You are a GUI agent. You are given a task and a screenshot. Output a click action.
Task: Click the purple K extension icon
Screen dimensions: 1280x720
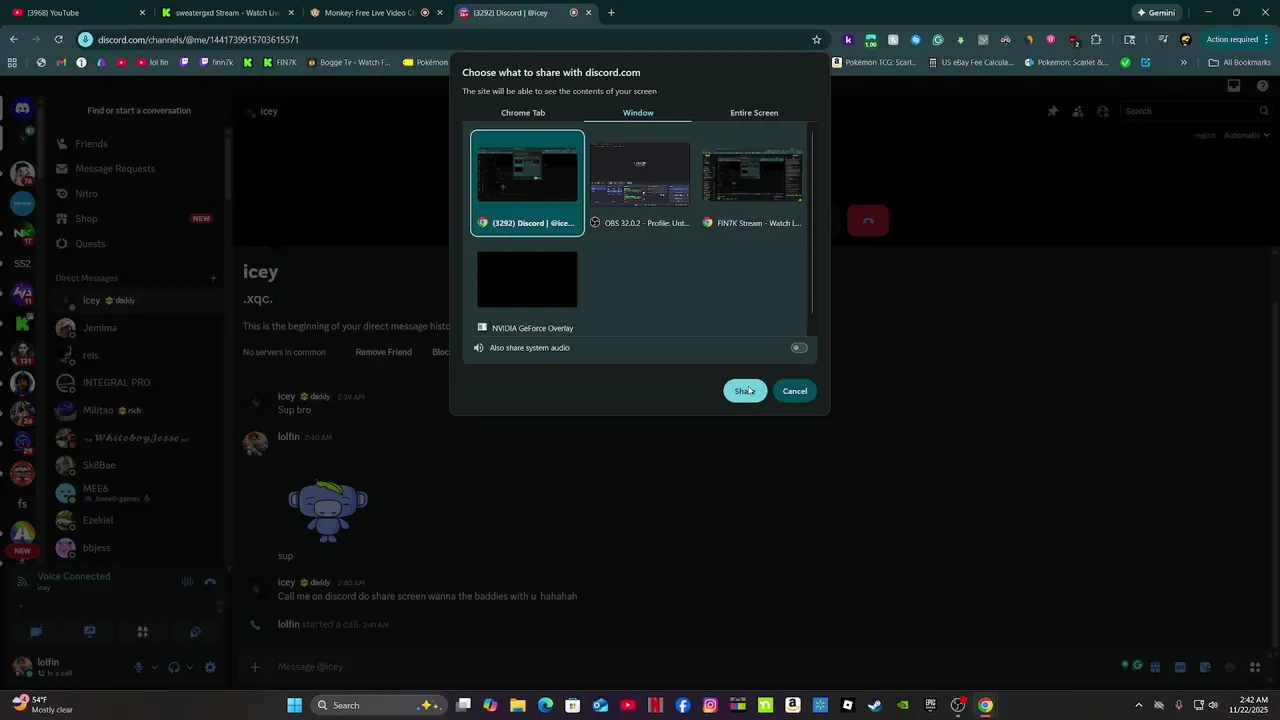pos(848,40)
